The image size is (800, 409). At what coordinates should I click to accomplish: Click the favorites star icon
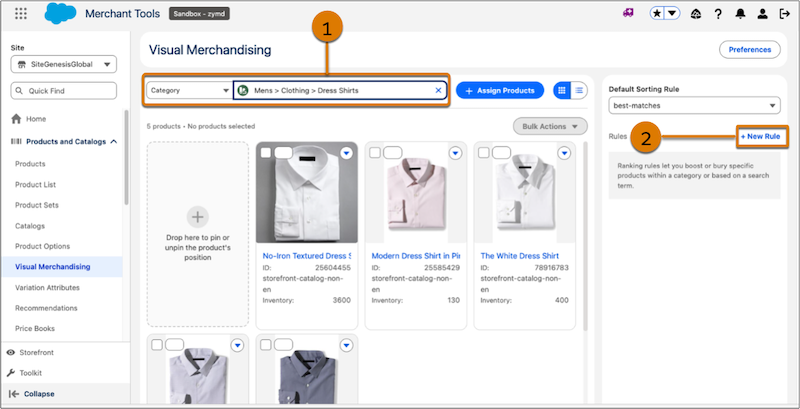tap(657, 14)
